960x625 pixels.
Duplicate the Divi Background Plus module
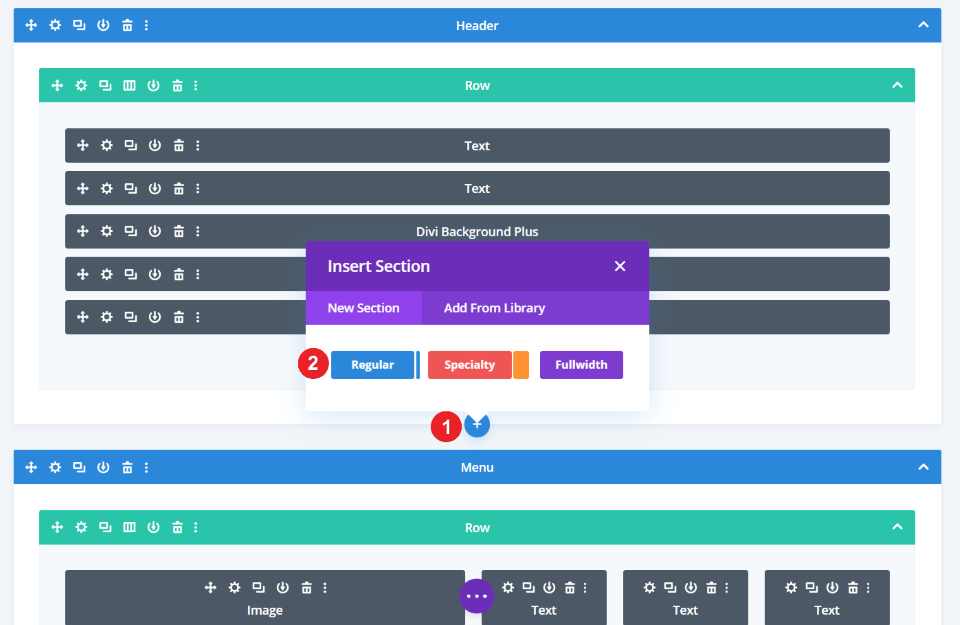coord(130,231)
